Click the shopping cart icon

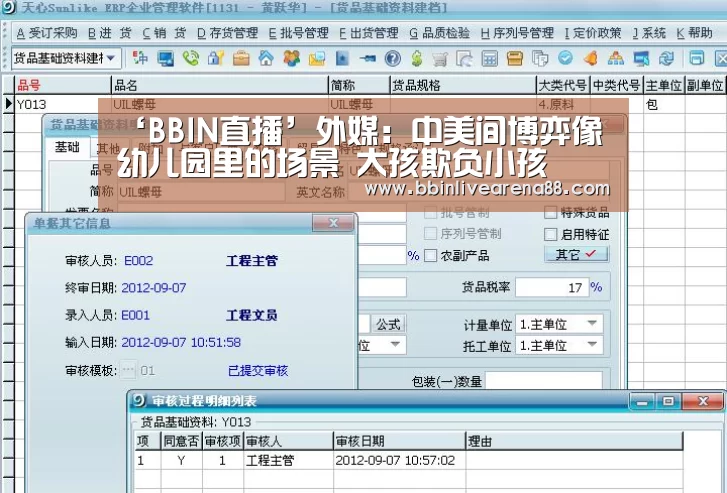coord(440,58)
